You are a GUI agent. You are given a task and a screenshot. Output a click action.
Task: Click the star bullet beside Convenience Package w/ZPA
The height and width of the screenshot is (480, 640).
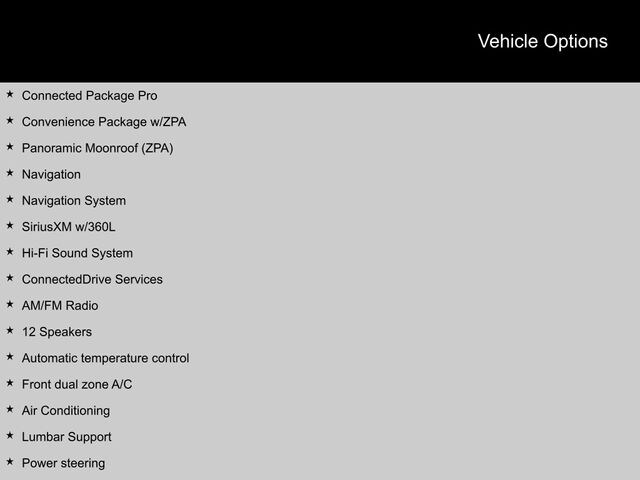point(9,121)
